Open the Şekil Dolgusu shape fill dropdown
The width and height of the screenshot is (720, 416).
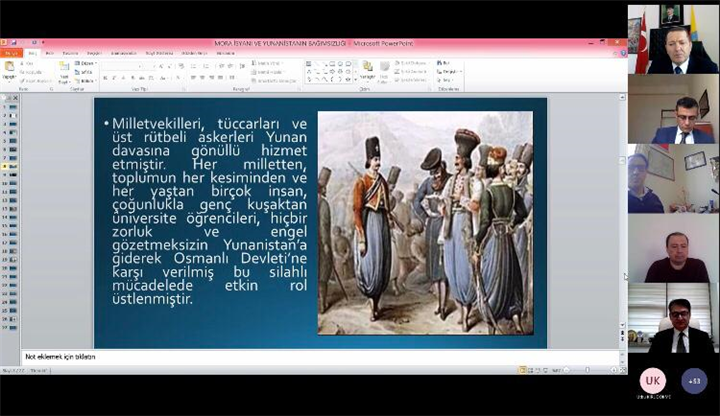point(411,63)
